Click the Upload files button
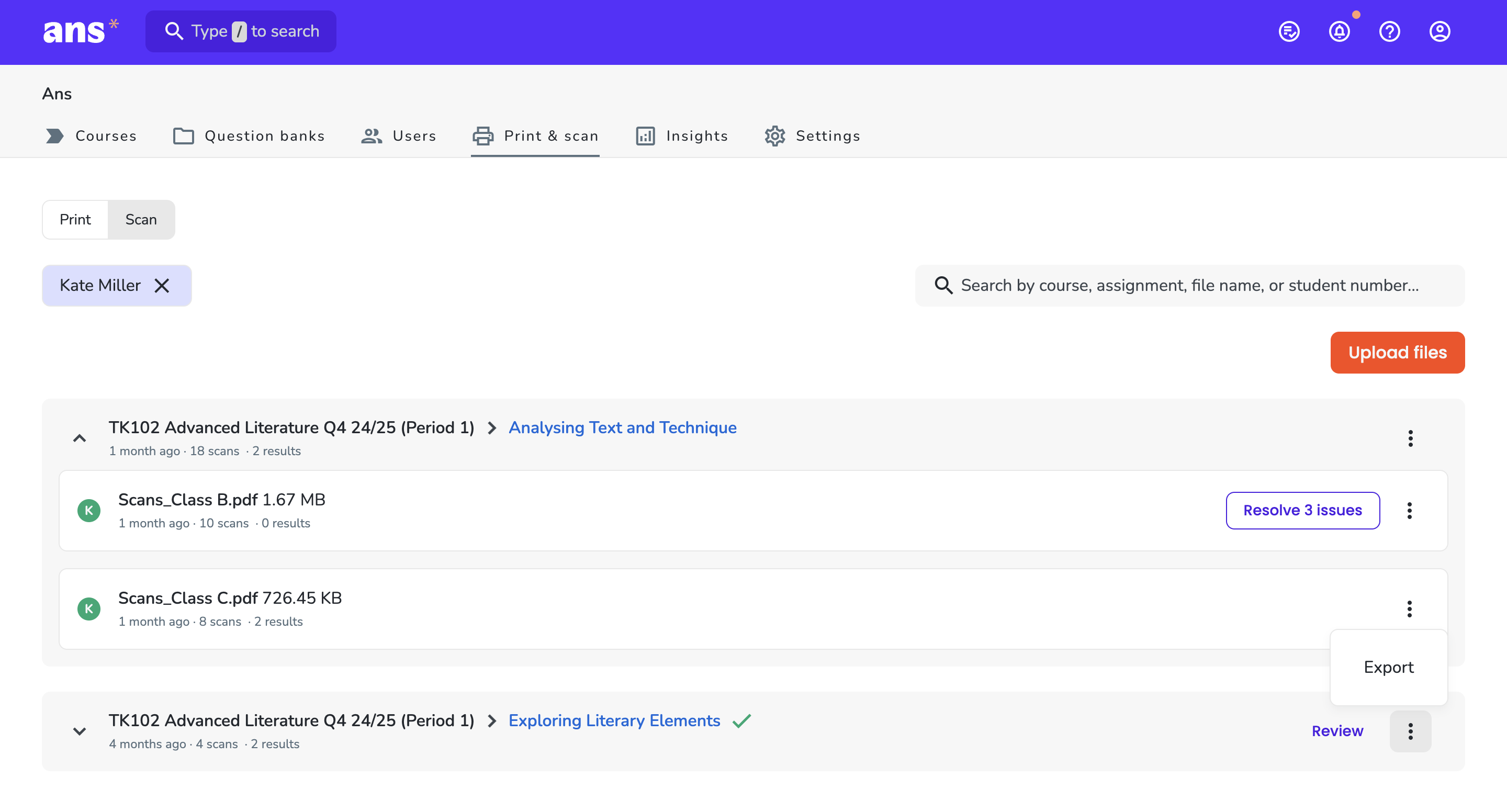Screen dimensions: 1507x812 pos(1397,352)
